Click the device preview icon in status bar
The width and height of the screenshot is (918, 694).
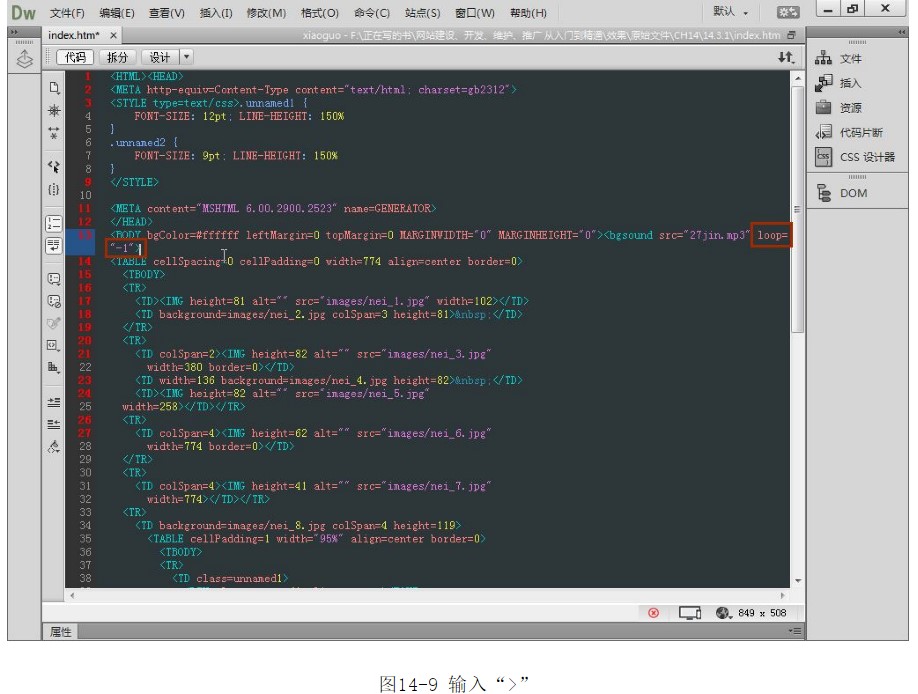coord(689,613)
